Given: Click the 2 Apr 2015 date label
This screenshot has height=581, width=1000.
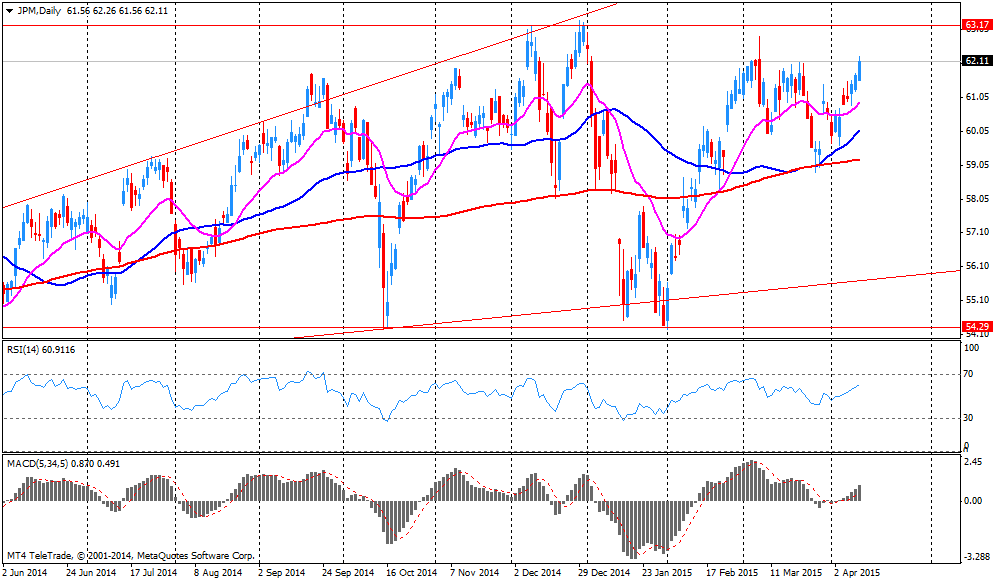Looking at the screenshot, I should 857,573.
